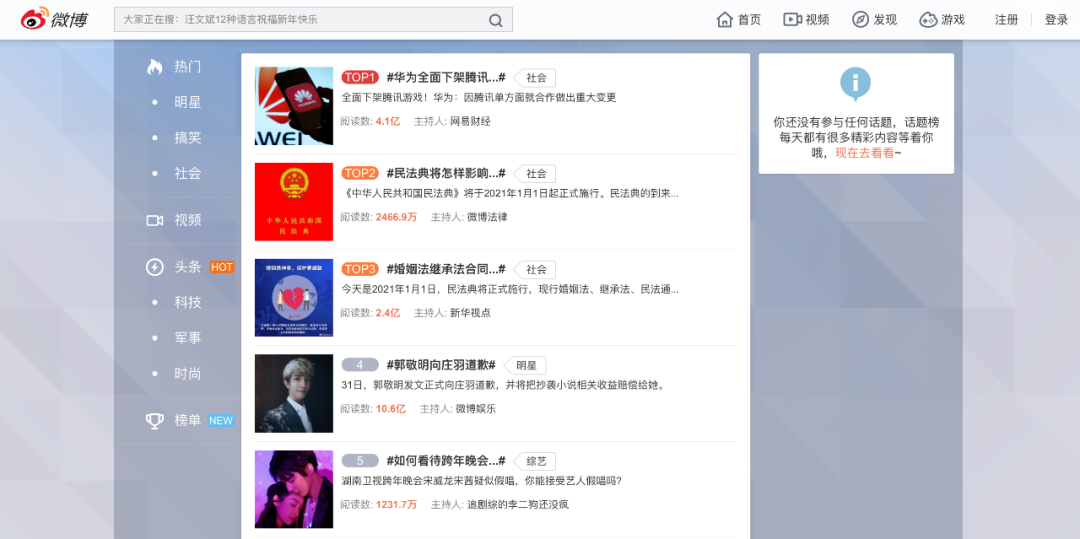Click host name 追剧综的李二狗还没疯
The height and width of the screenshot is (539, 1080).
point(518,505)
